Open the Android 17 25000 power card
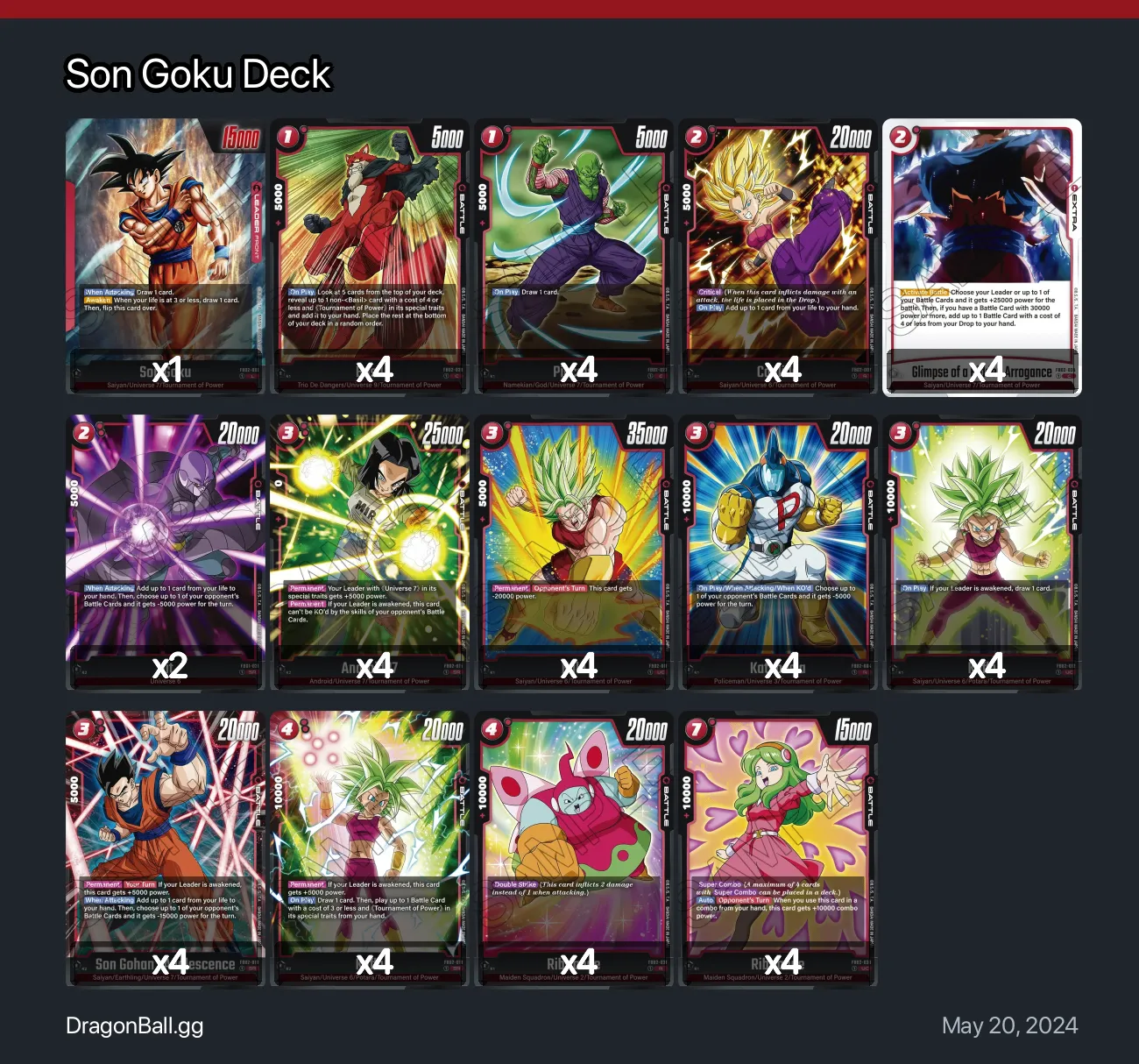1139x1064 pixels. click(x=370, y=553)
